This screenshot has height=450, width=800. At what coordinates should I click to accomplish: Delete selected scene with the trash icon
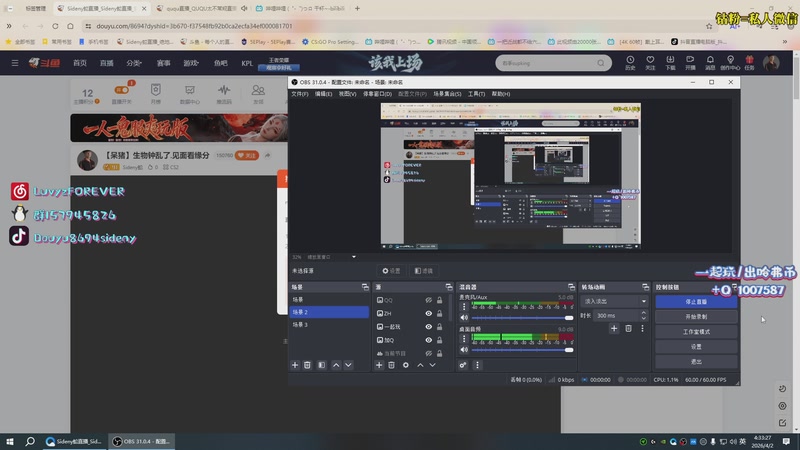307,365
